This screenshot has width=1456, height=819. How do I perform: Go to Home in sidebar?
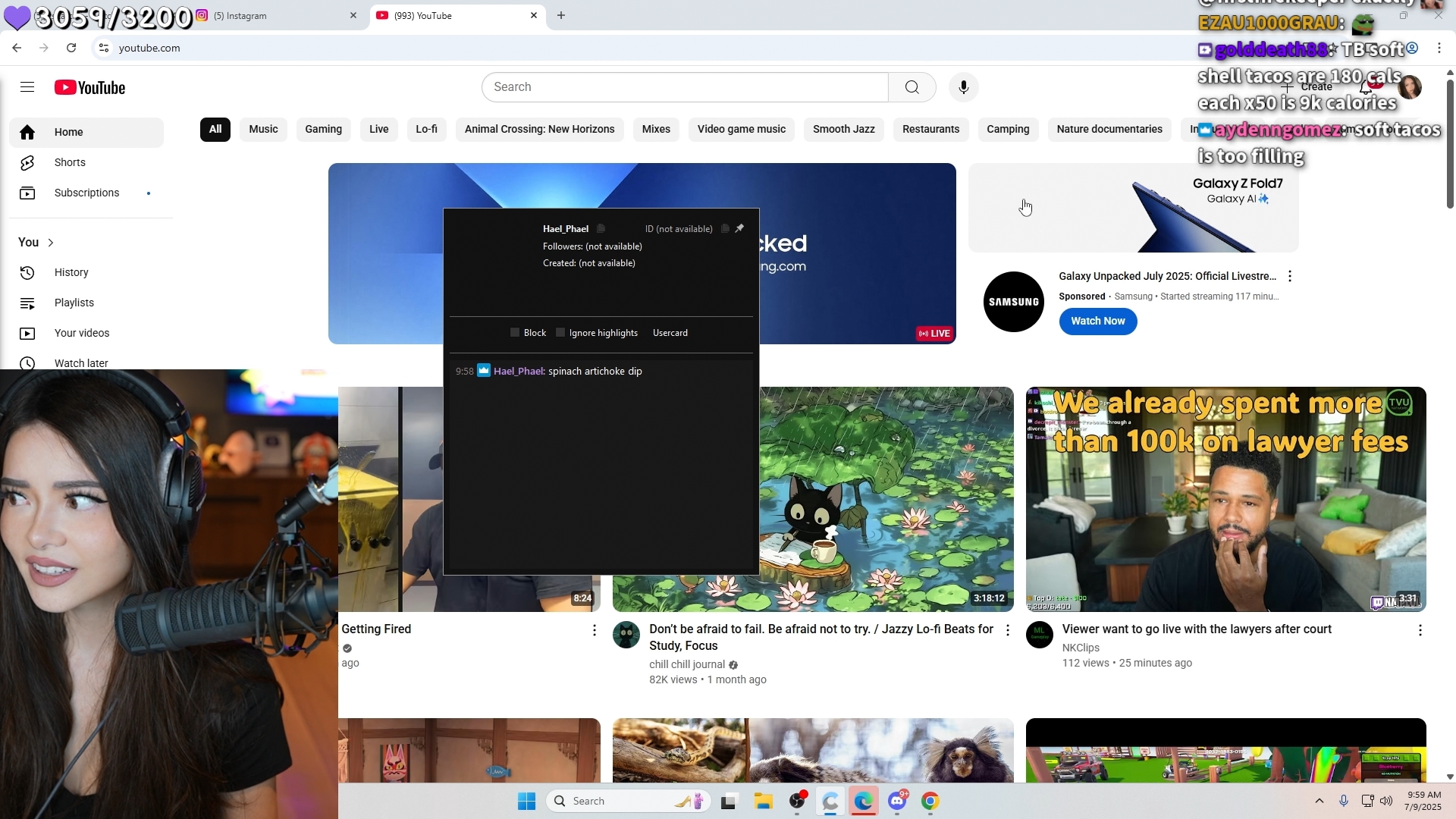tap(86, 132)
